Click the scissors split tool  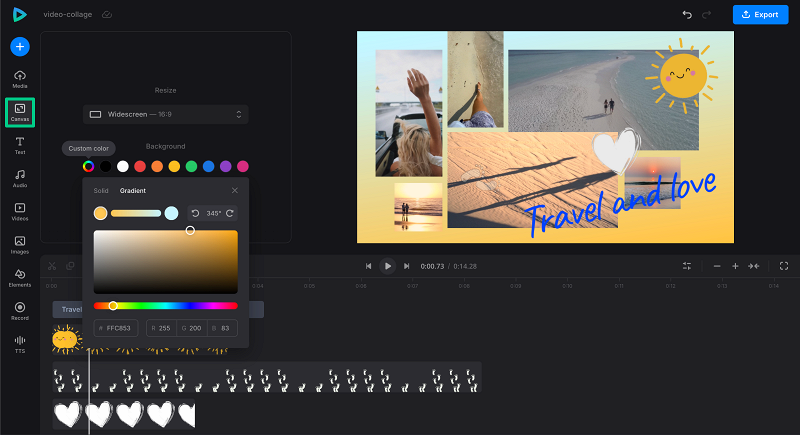(x=52, y=266)
